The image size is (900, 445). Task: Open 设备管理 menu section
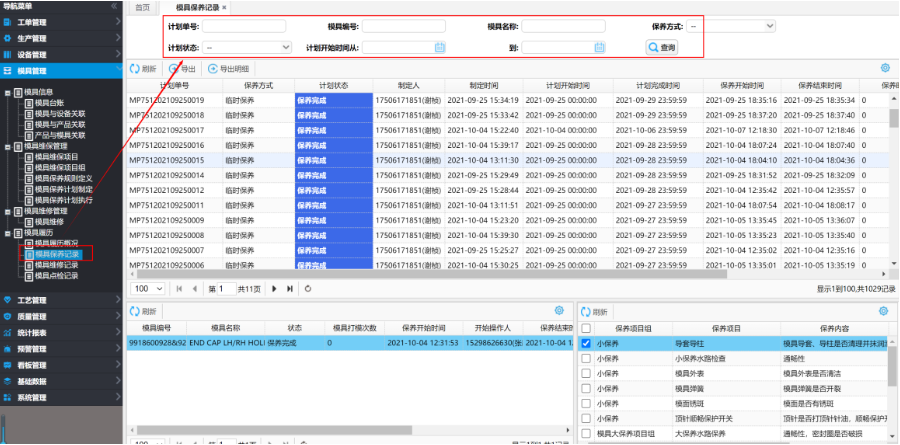pyautogui.click(x=61, y=55)
